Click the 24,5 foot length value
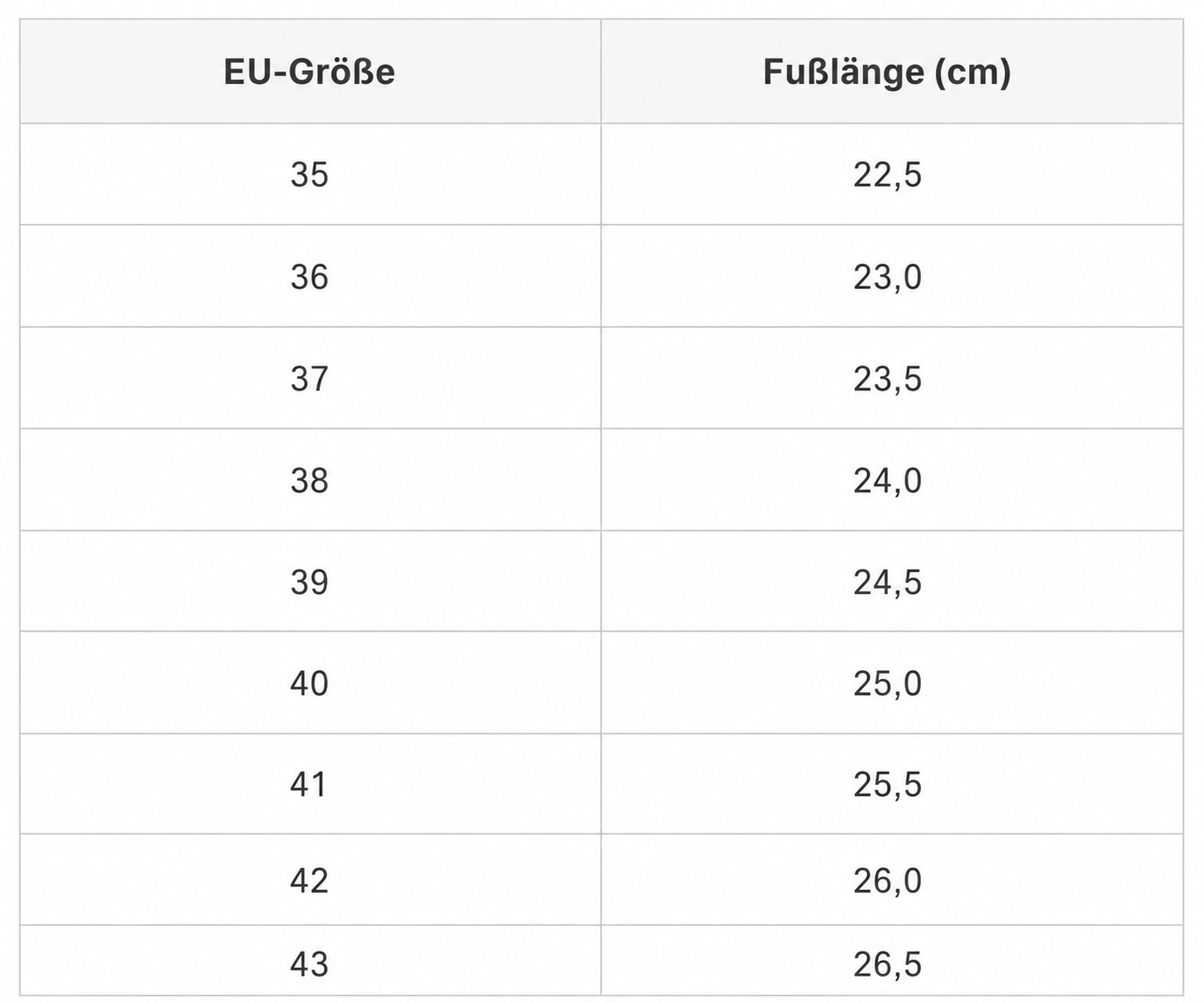 coord(888,582)
